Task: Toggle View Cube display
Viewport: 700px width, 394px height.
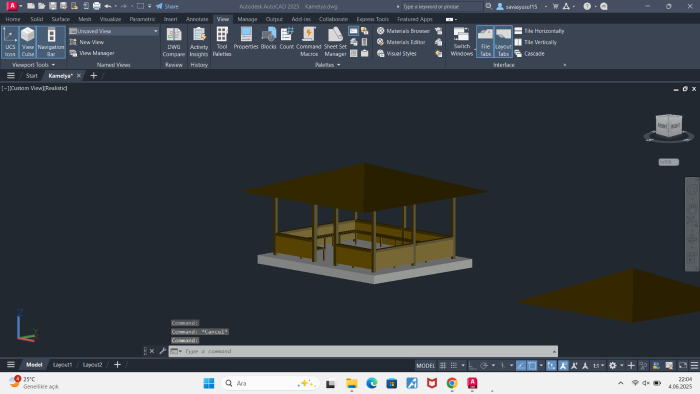Action: click(28, 42)
